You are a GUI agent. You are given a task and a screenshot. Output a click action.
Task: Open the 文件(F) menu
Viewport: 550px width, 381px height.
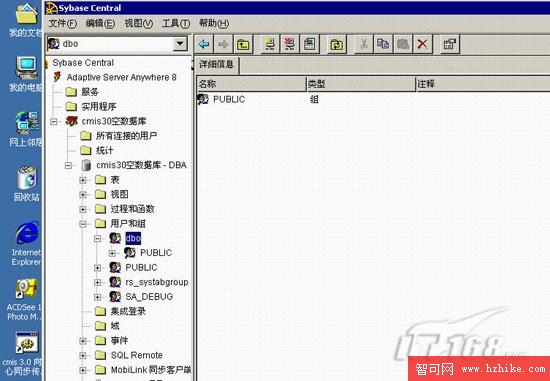tap(62, 24)
